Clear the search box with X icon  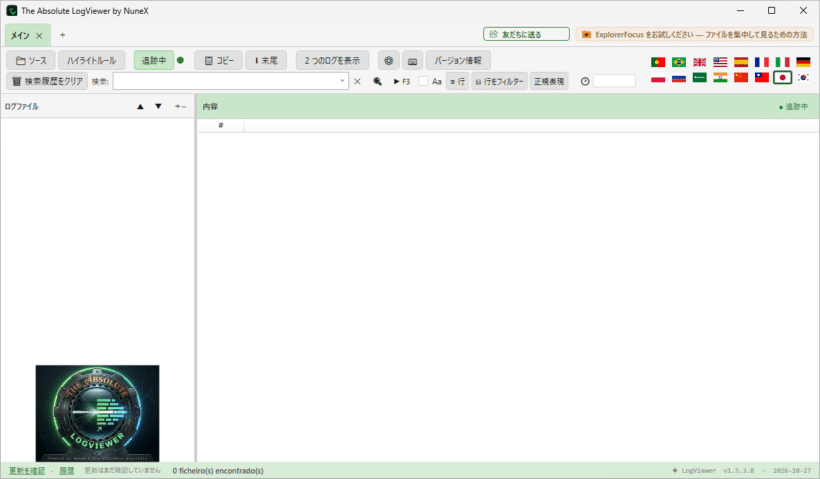pyautogui.click(x=357, y=81)
